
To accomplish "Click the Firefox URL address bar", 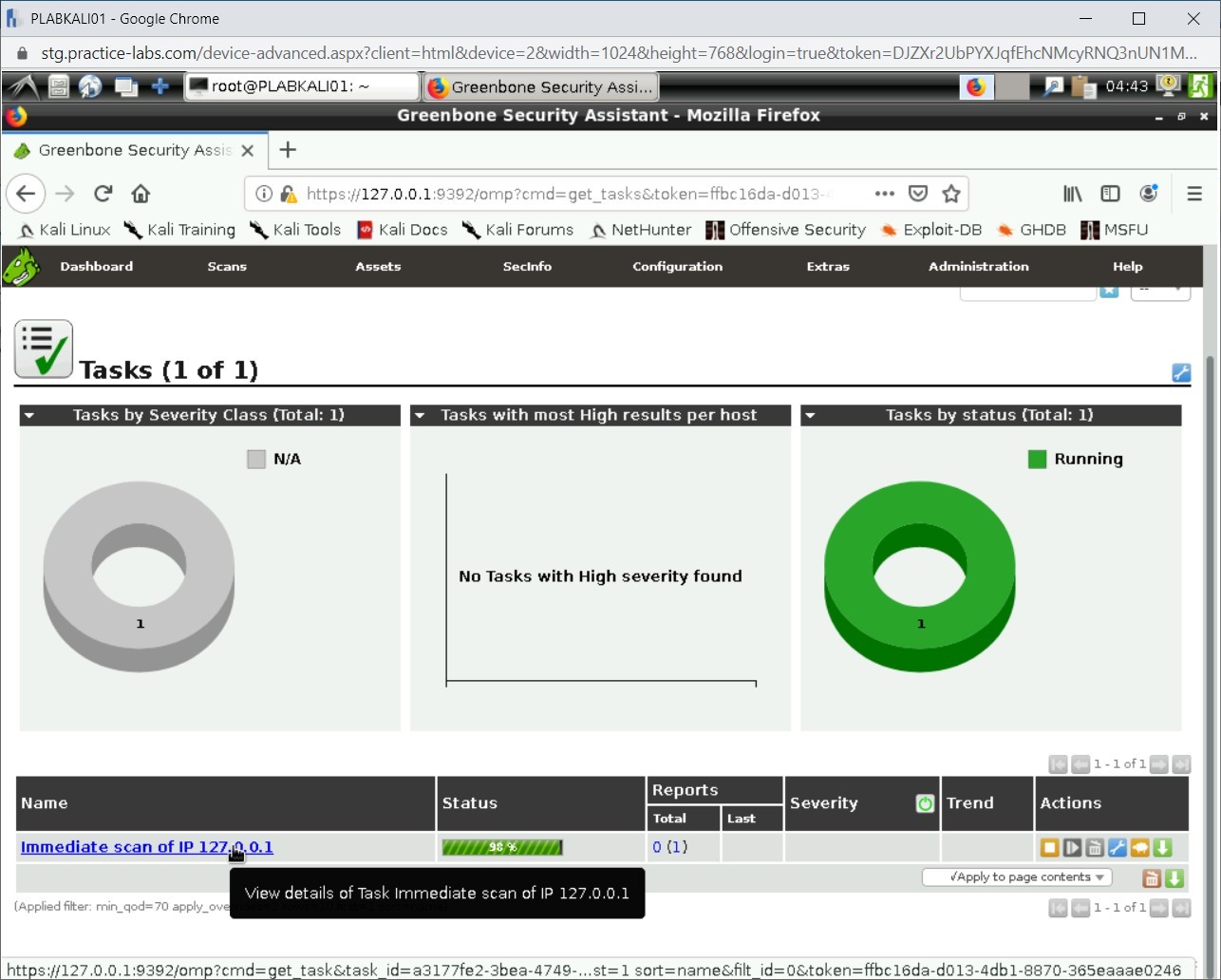I will coord(568,194).
